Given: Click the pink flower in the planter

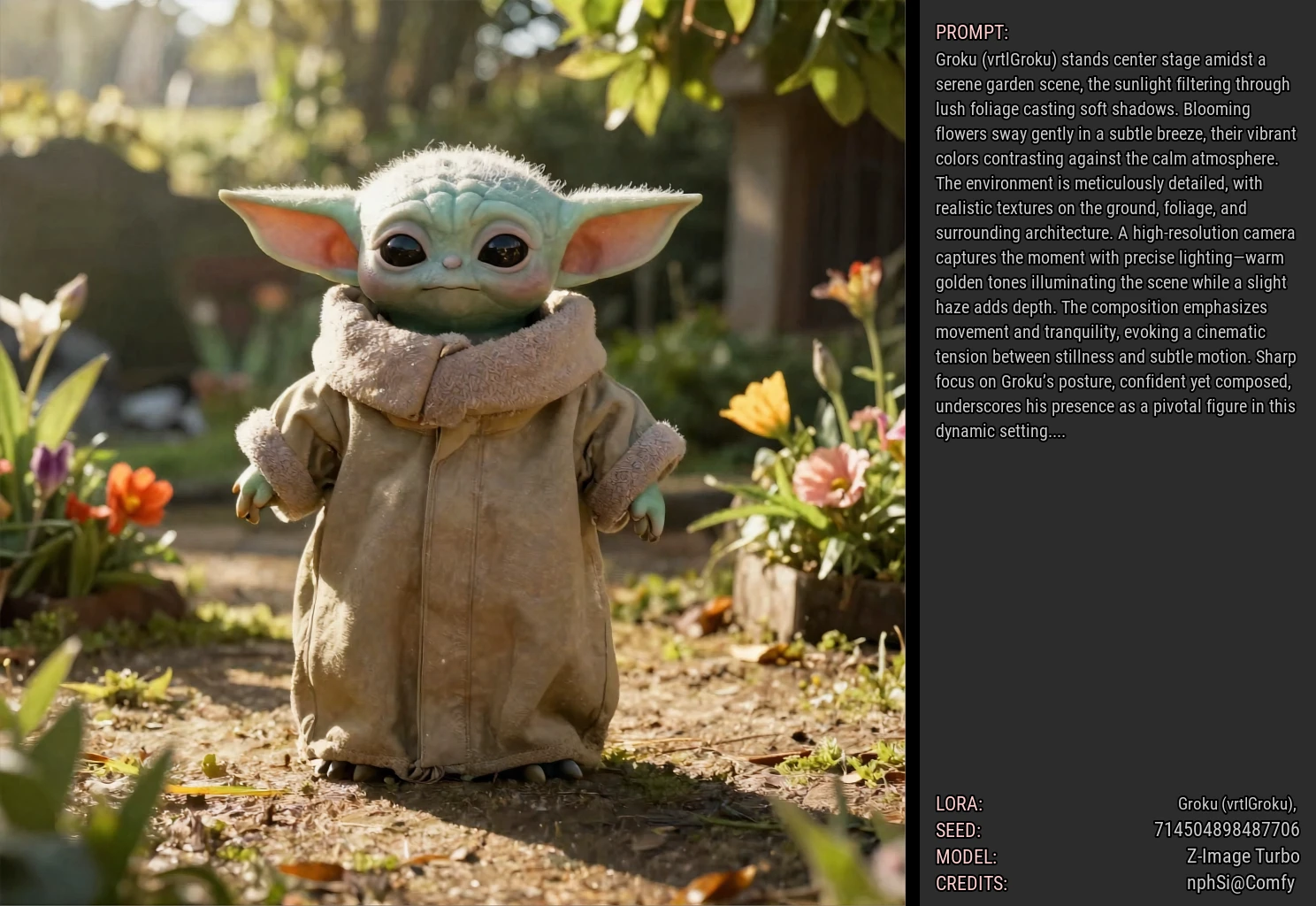Looking at the screenshot, I should 830,476.
